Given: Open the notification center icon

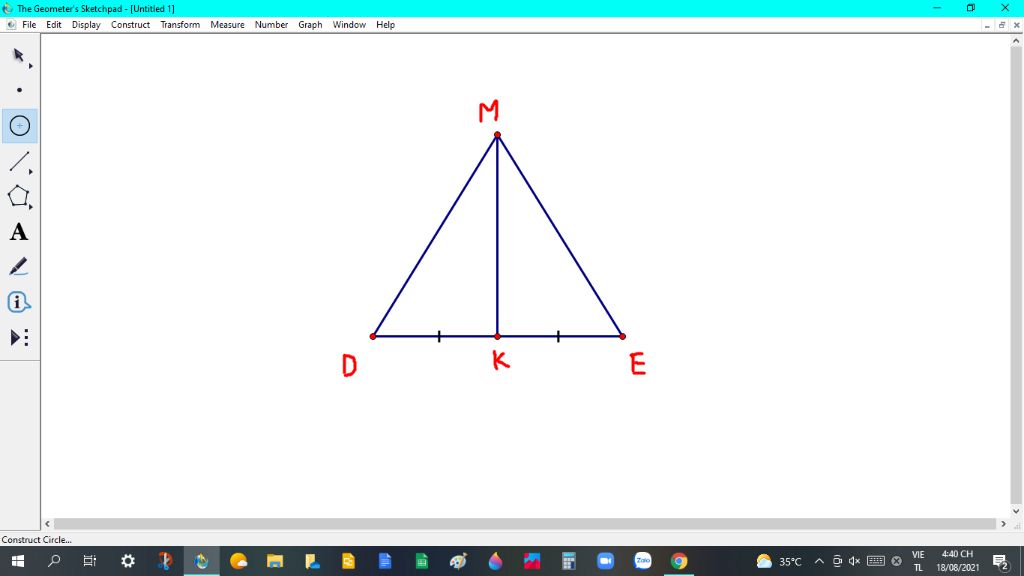Looking at the screenshot, I should (x=1000, y=561).
